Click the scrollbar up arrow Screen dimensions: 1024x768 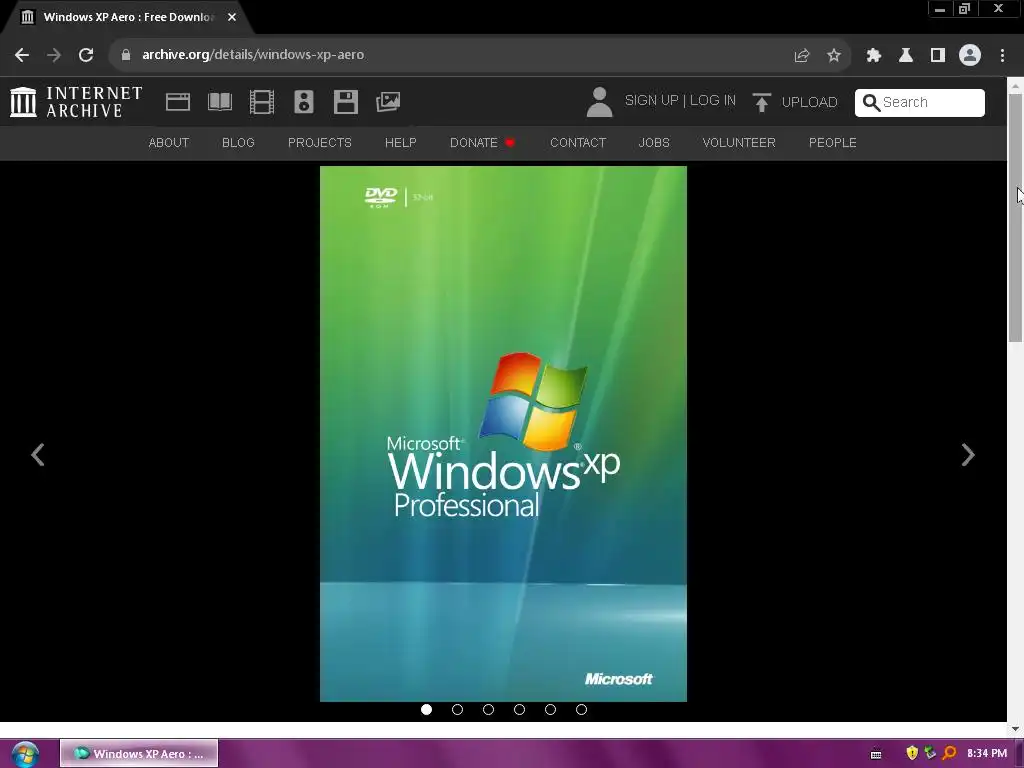click(1015, 86)
